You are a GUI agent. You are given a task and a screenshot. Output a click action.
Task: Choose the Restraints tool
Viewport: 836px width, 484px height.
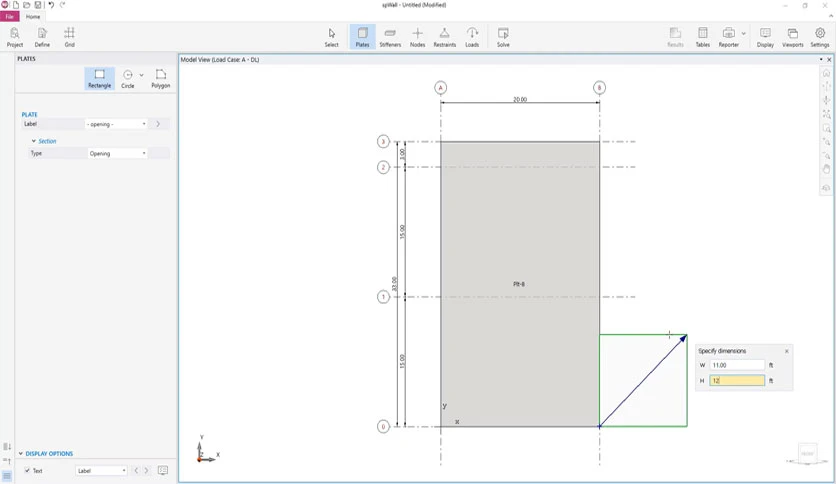click(445, 37)
